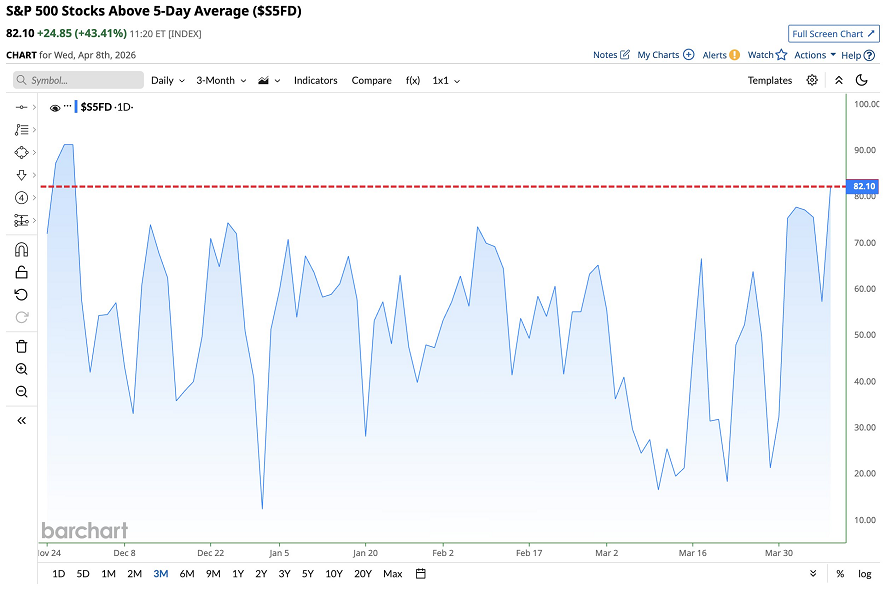Focus the Symbol search field
This screenshot has height=590, width=886.
point(79,80)
